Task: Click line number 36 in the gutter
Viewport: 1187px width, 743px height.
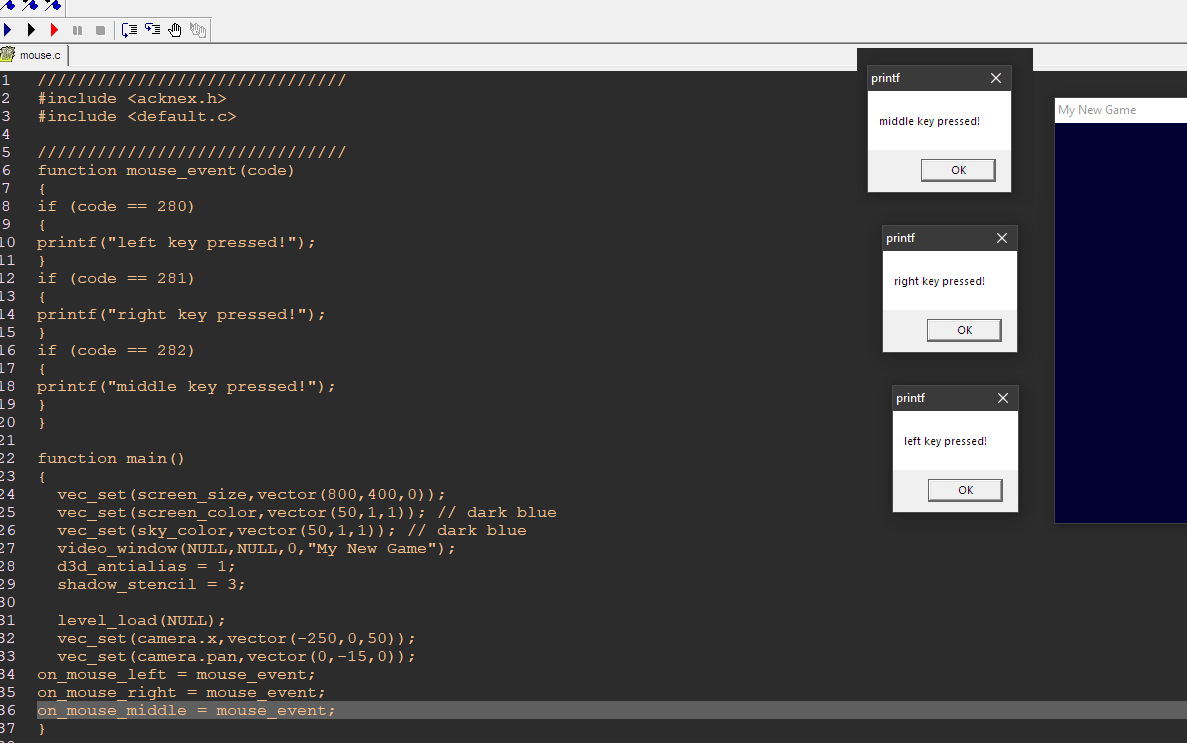Action: (8, 710)
